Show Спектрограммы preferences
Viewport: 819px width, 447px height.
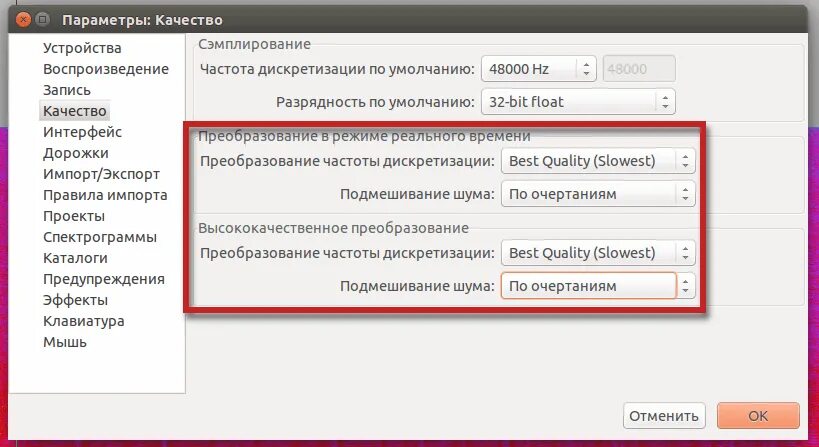[100, 237]
